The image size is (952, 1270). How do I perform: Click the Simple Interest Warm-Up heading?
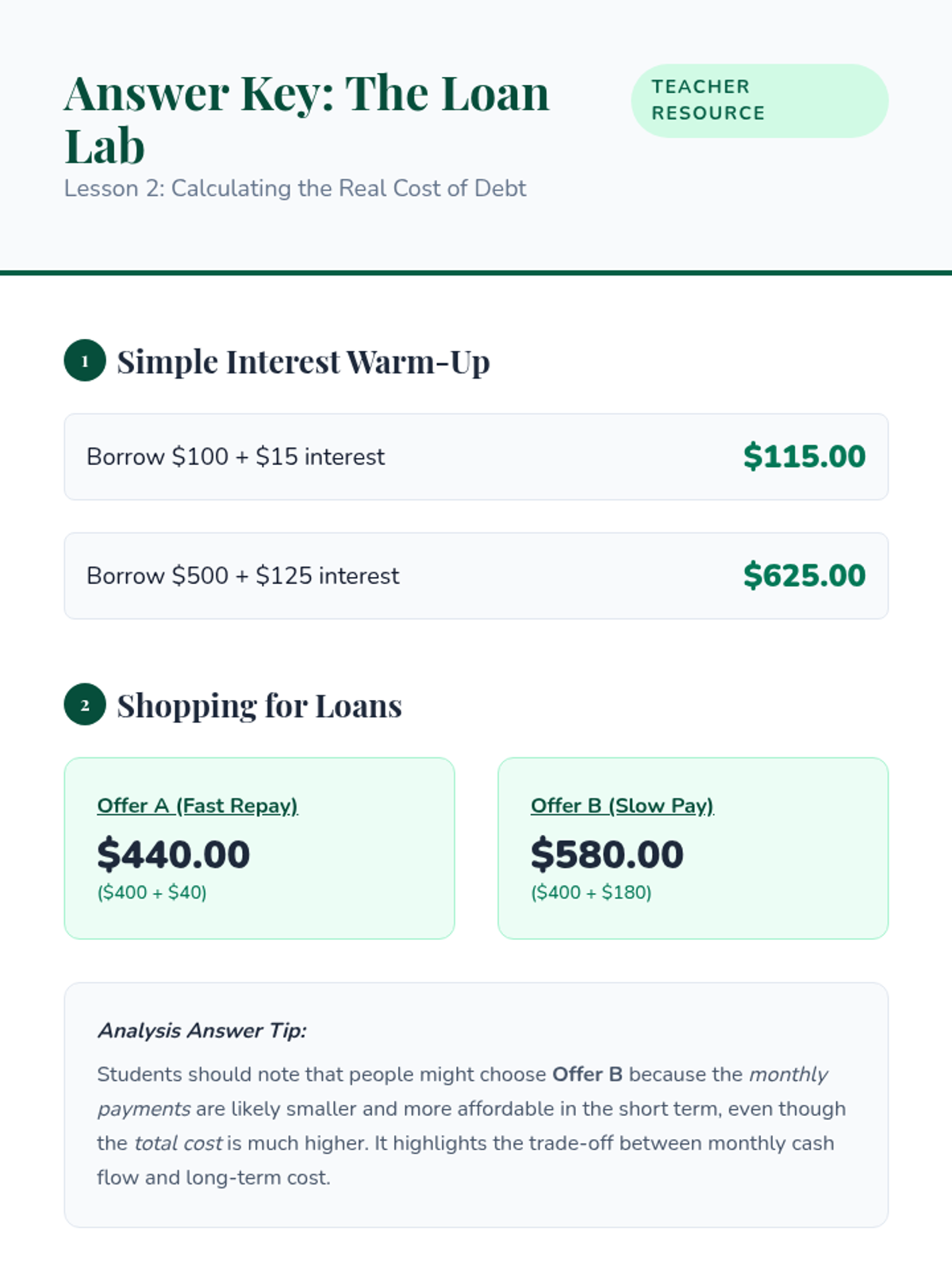[303, 362]
